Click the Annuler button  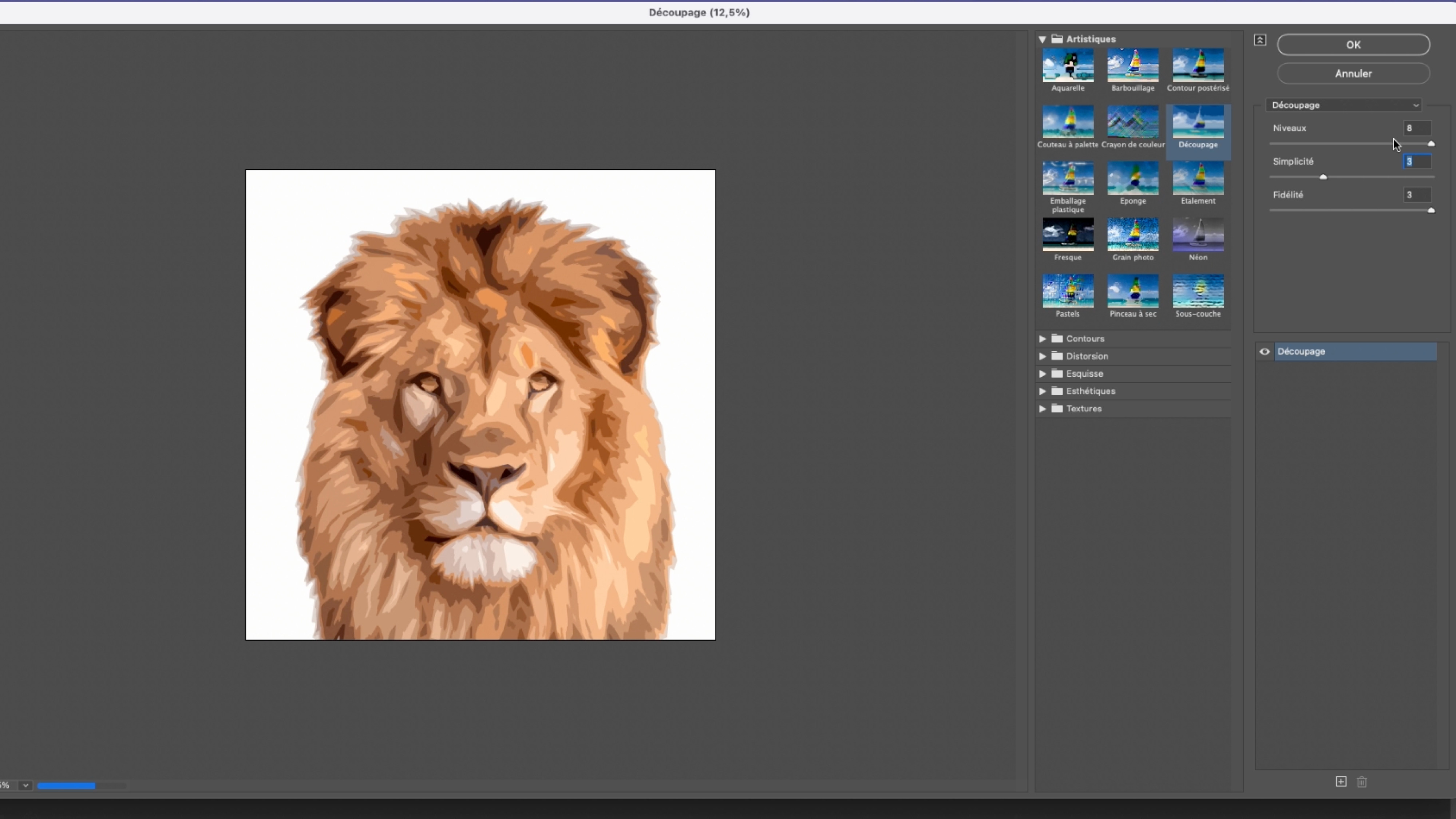click(x=1353, y=74)
